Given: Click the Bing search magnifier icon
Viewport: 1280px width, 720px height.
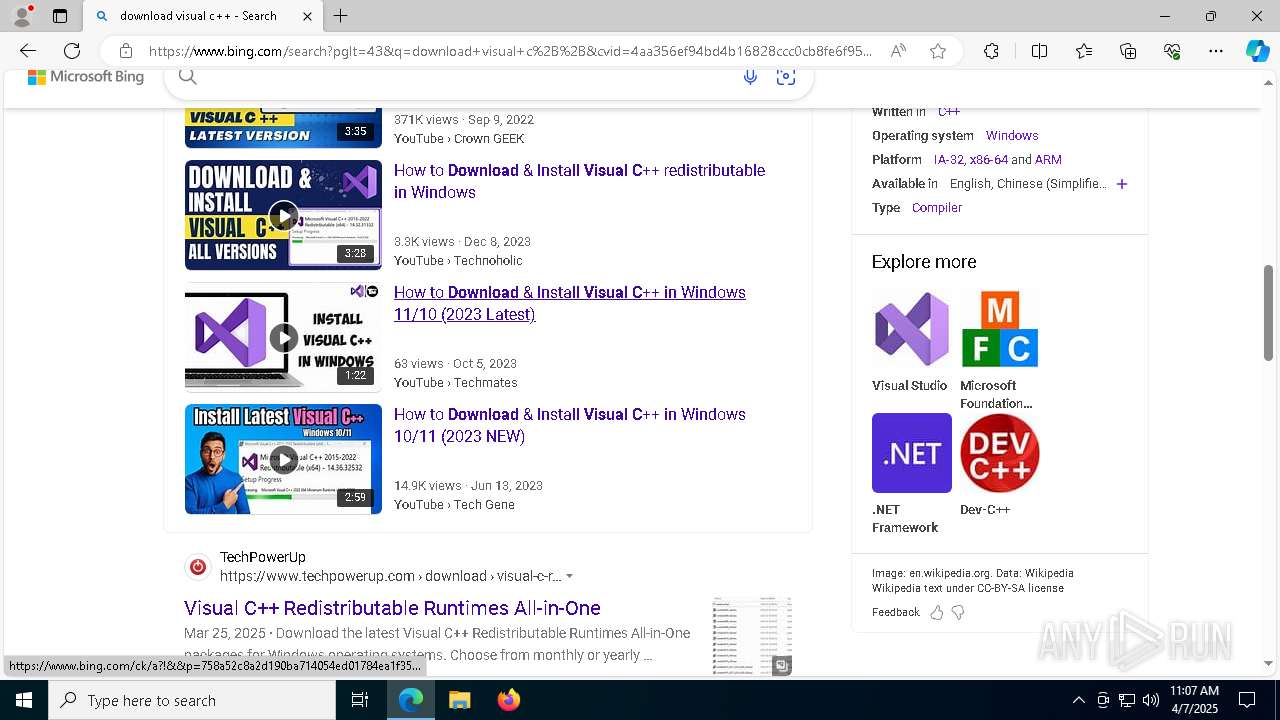Looking at the screenshot, I should pos(188,77).
